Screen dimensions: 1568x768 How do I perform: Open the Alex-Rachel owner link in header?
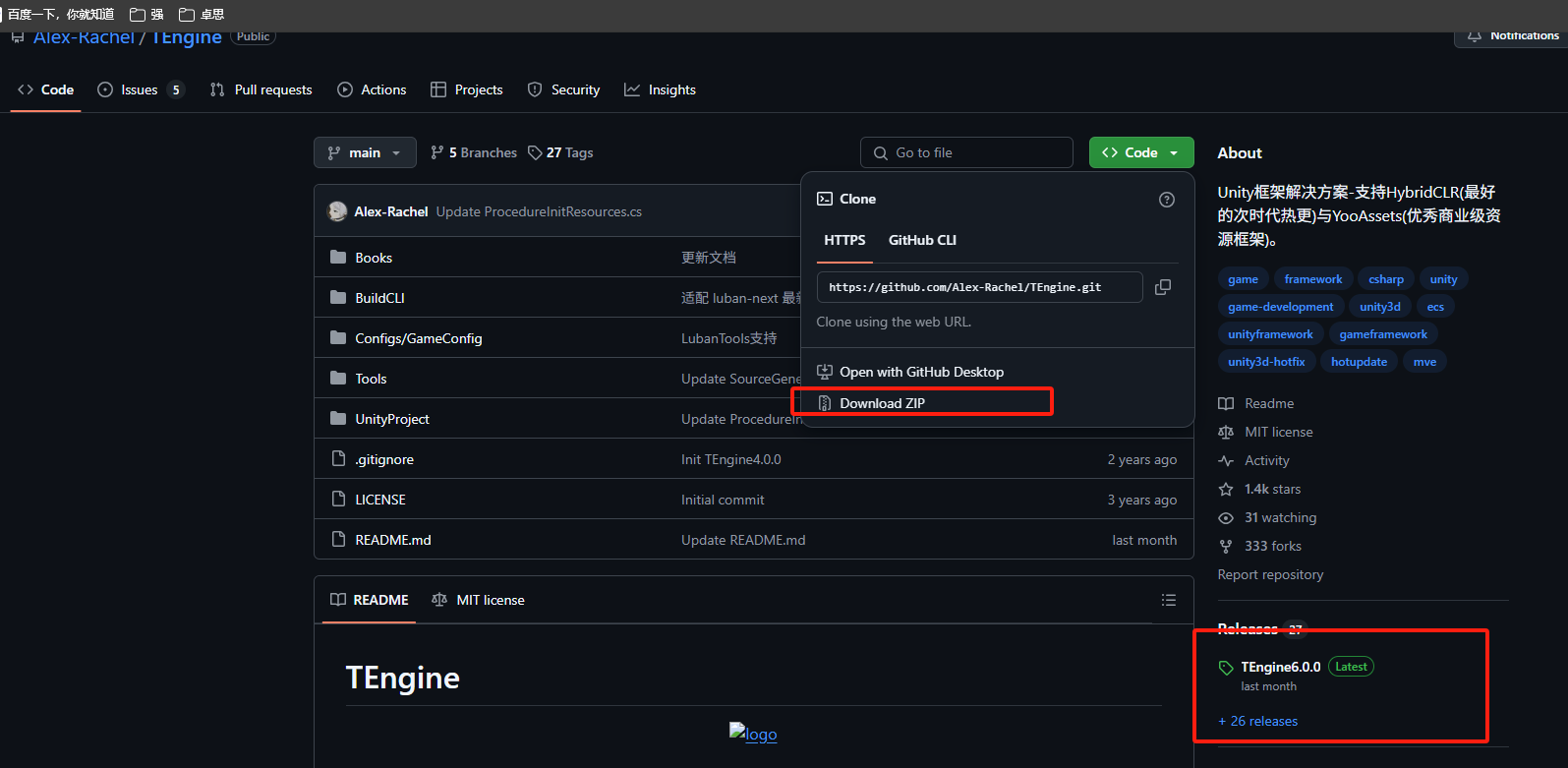(84, 37)
